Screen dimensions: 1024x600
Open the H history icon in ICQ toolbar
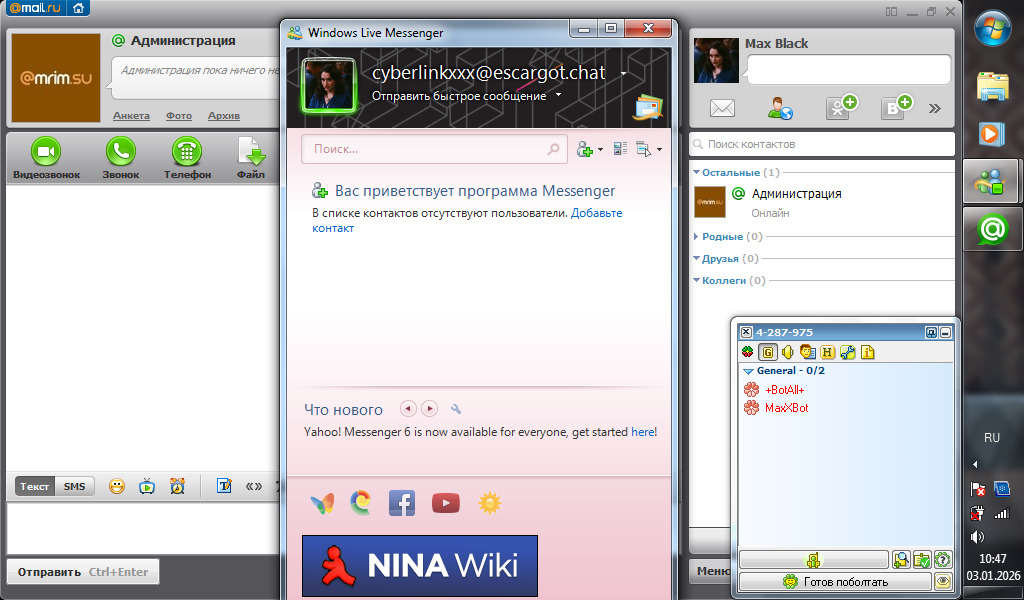[x=827, y=352]
